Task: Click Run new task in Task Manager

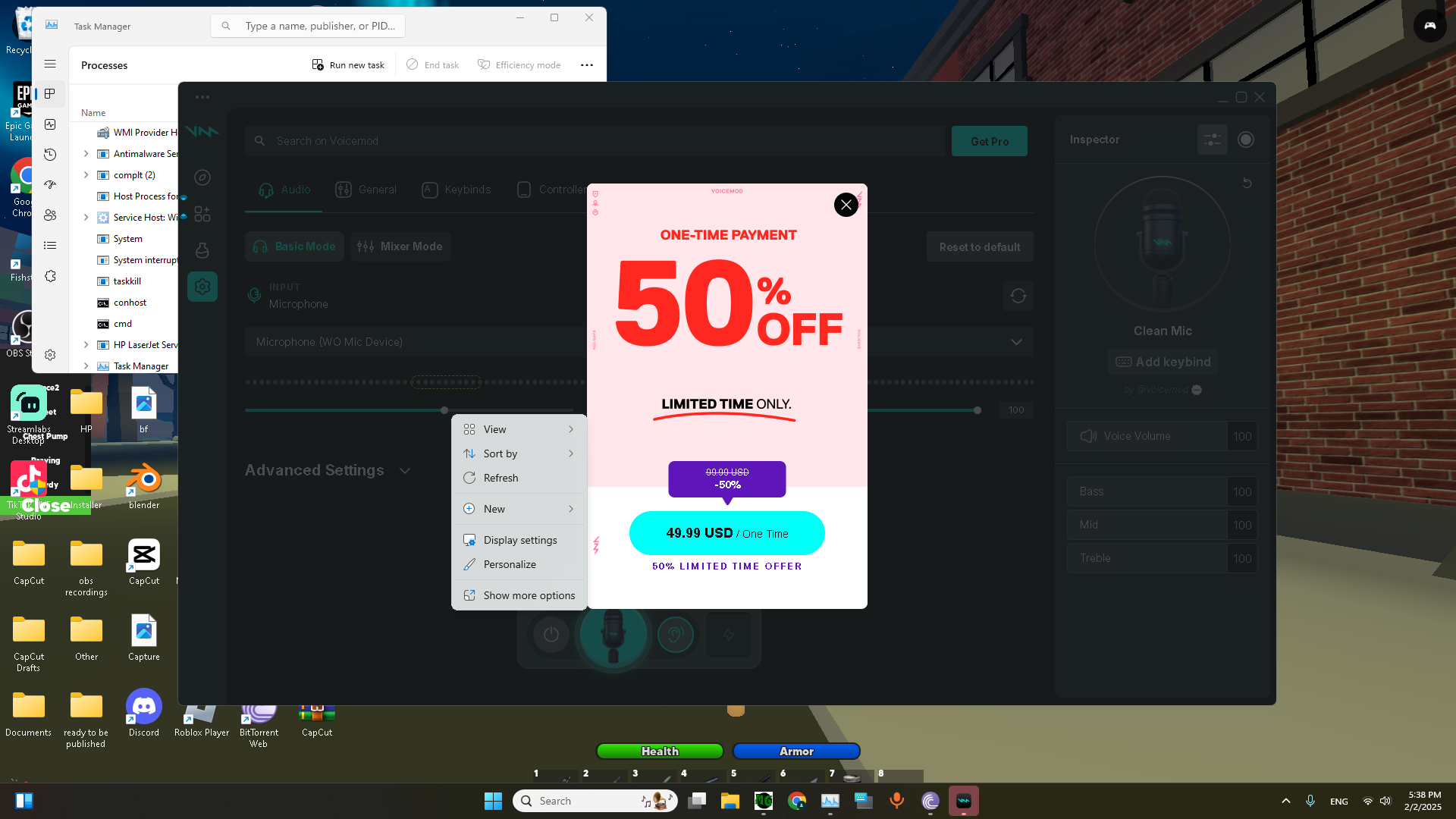Action: [x=348, y=65]
